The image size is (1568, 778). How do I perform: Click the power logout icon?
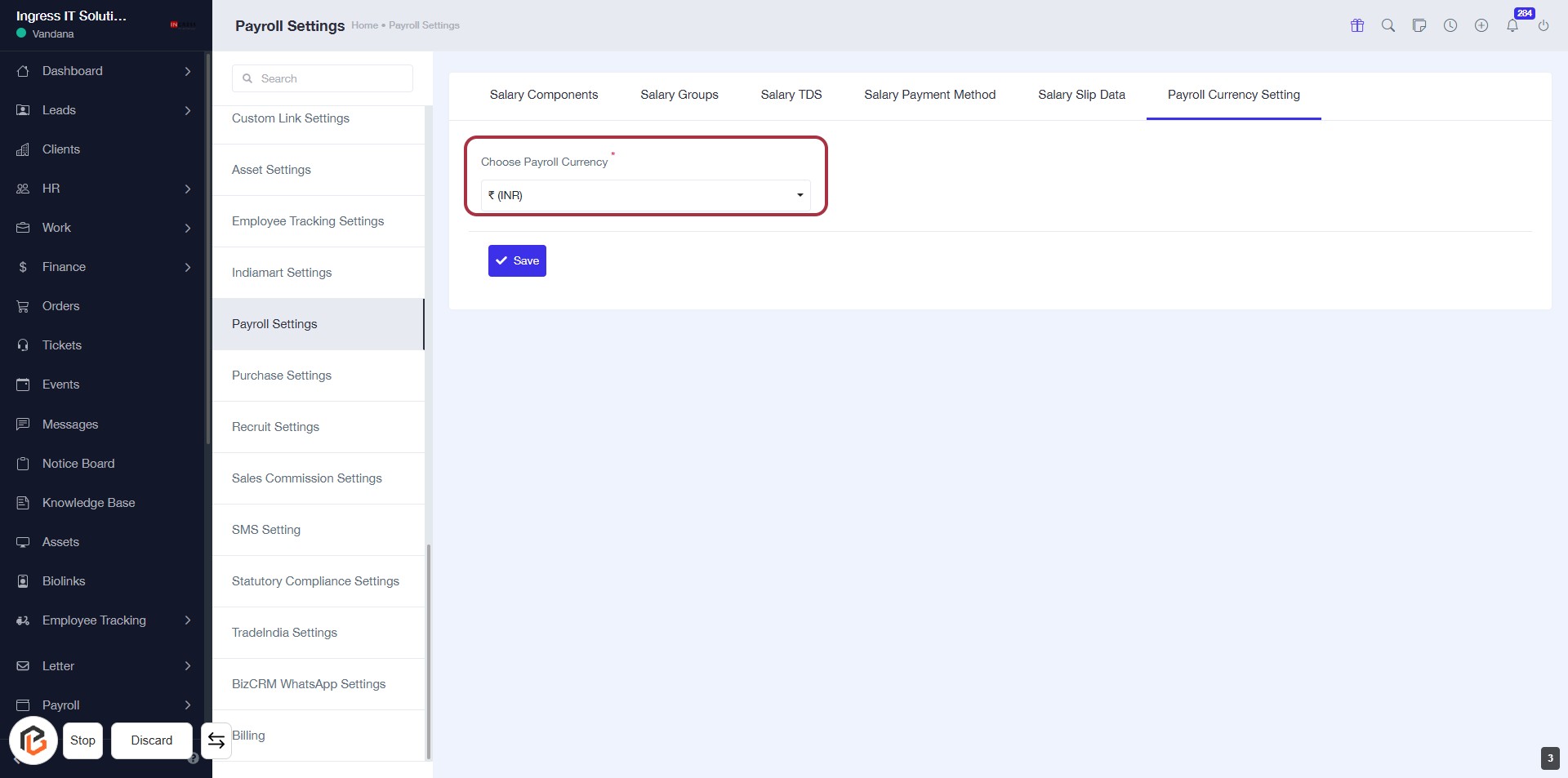[1543, 25]
